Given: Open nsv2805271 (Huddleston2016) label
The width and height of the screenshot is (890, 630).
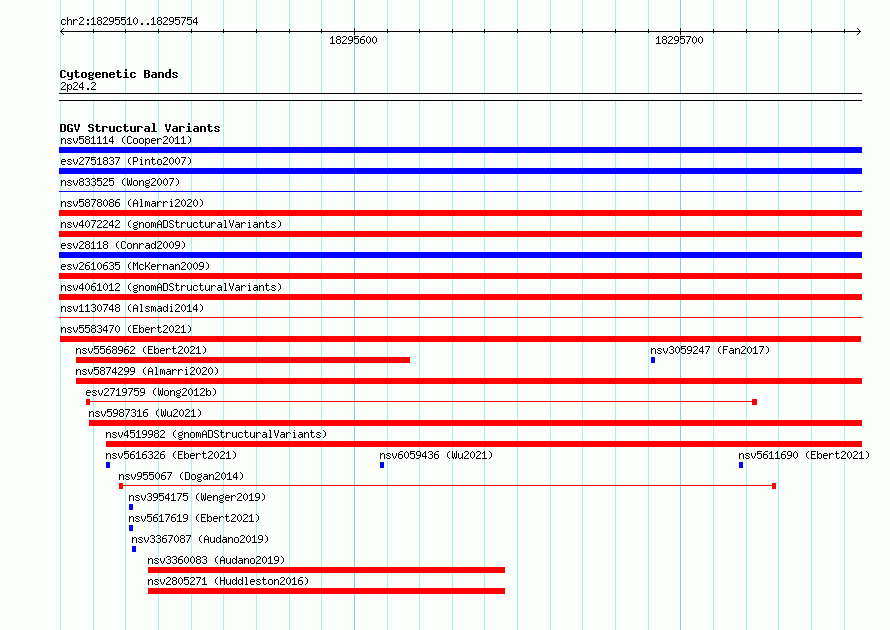Looking at the screenshot, I should (x=228, y=581).
